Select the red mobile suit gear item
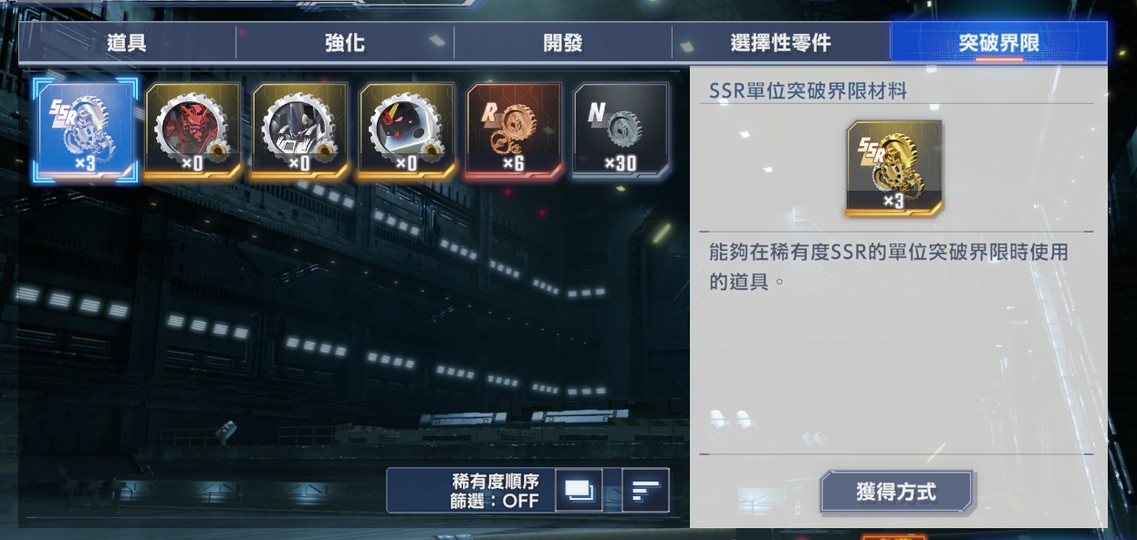Screen dimensions: 1137x540 192,130
